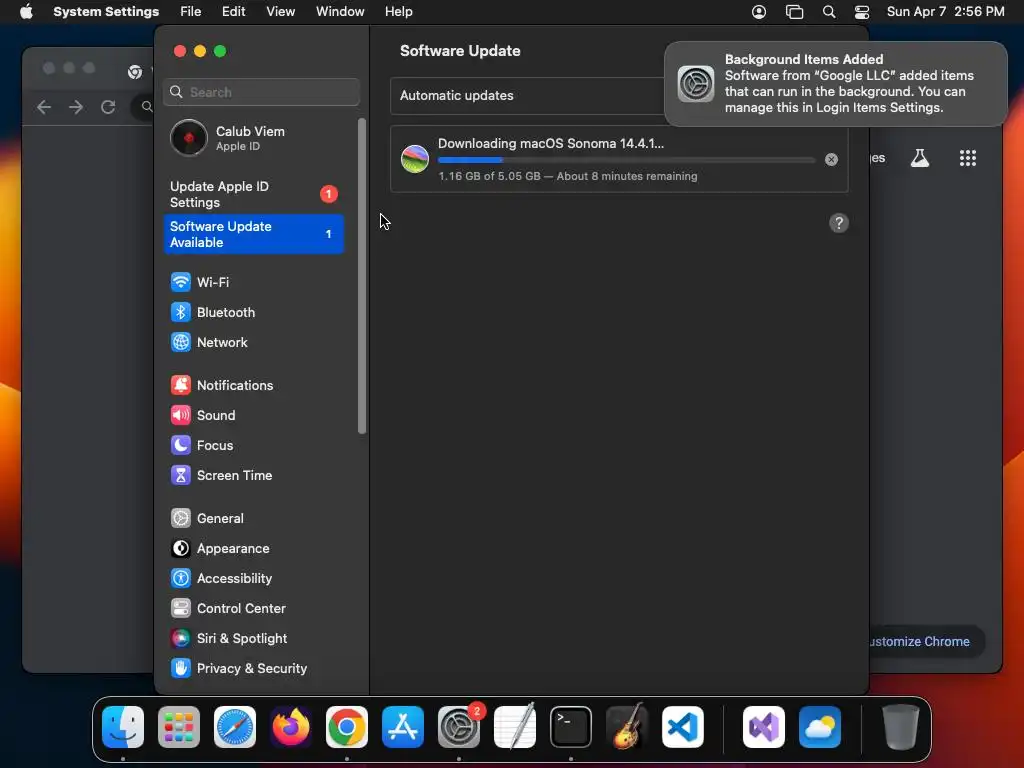
Task: Select Appearance in the sidebar
Action: (253, 549)
